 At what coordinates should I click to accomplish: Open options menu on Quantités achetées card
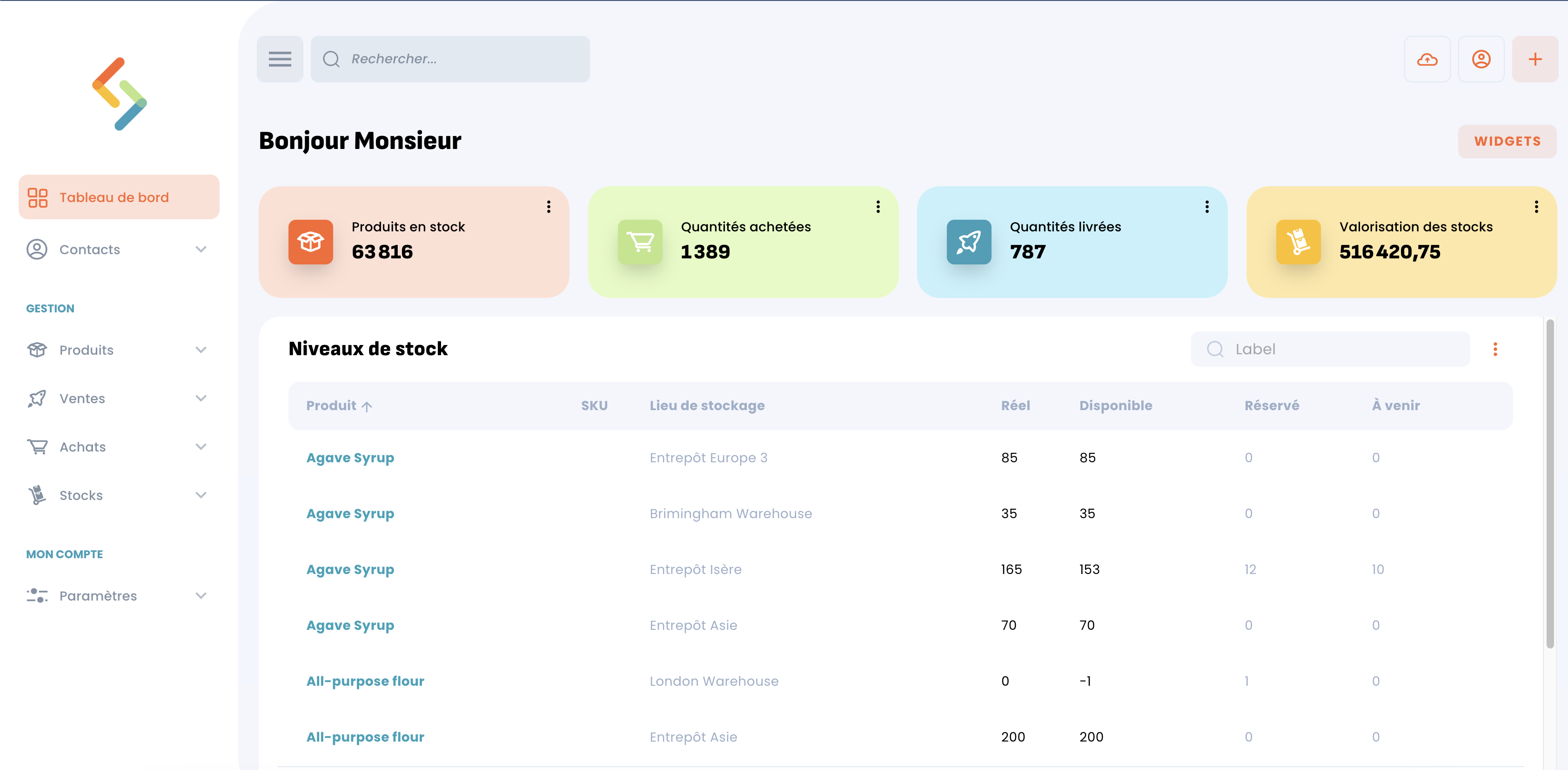click(x=878, y=207)
